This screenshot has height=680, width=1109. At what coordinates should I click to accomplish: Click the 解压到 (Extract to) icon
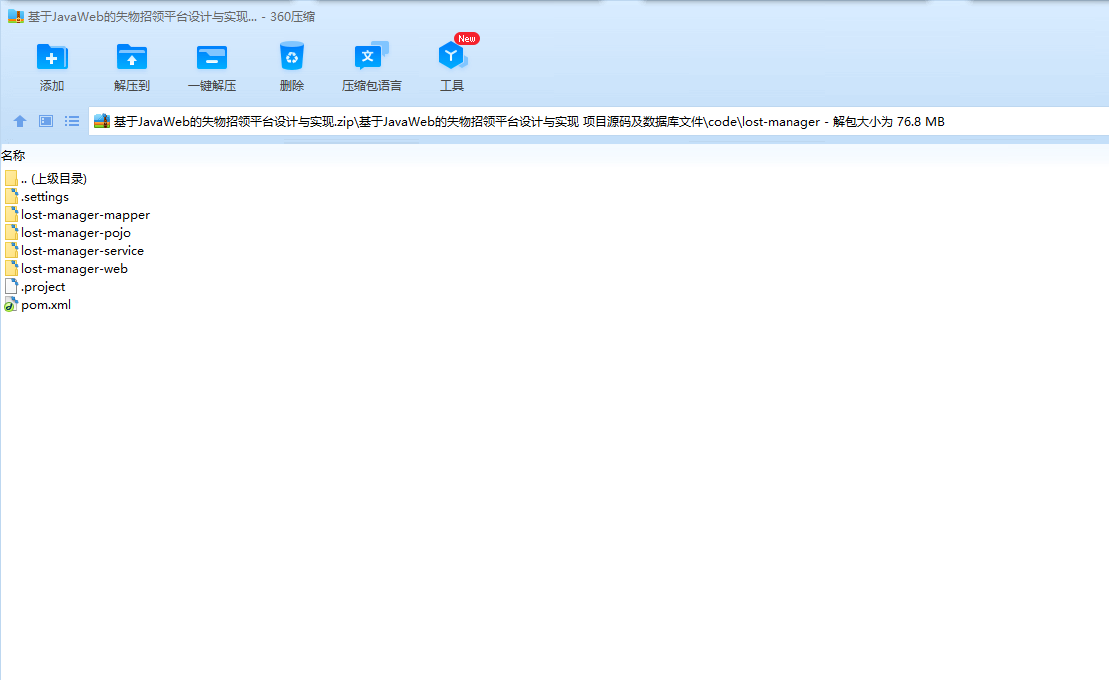coord(132,57)
